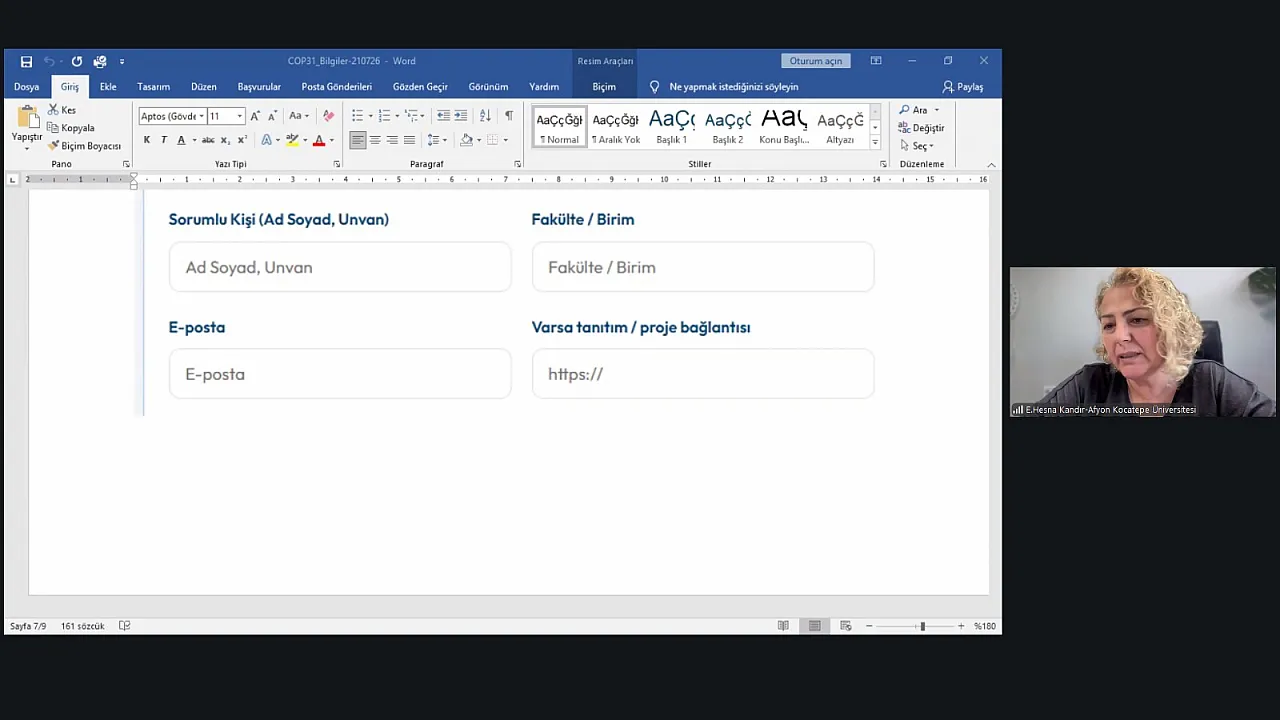This screenshot has width=1280, height=720.
Task: Align text left
Action: pyautogui.click(x=358, y=140)
